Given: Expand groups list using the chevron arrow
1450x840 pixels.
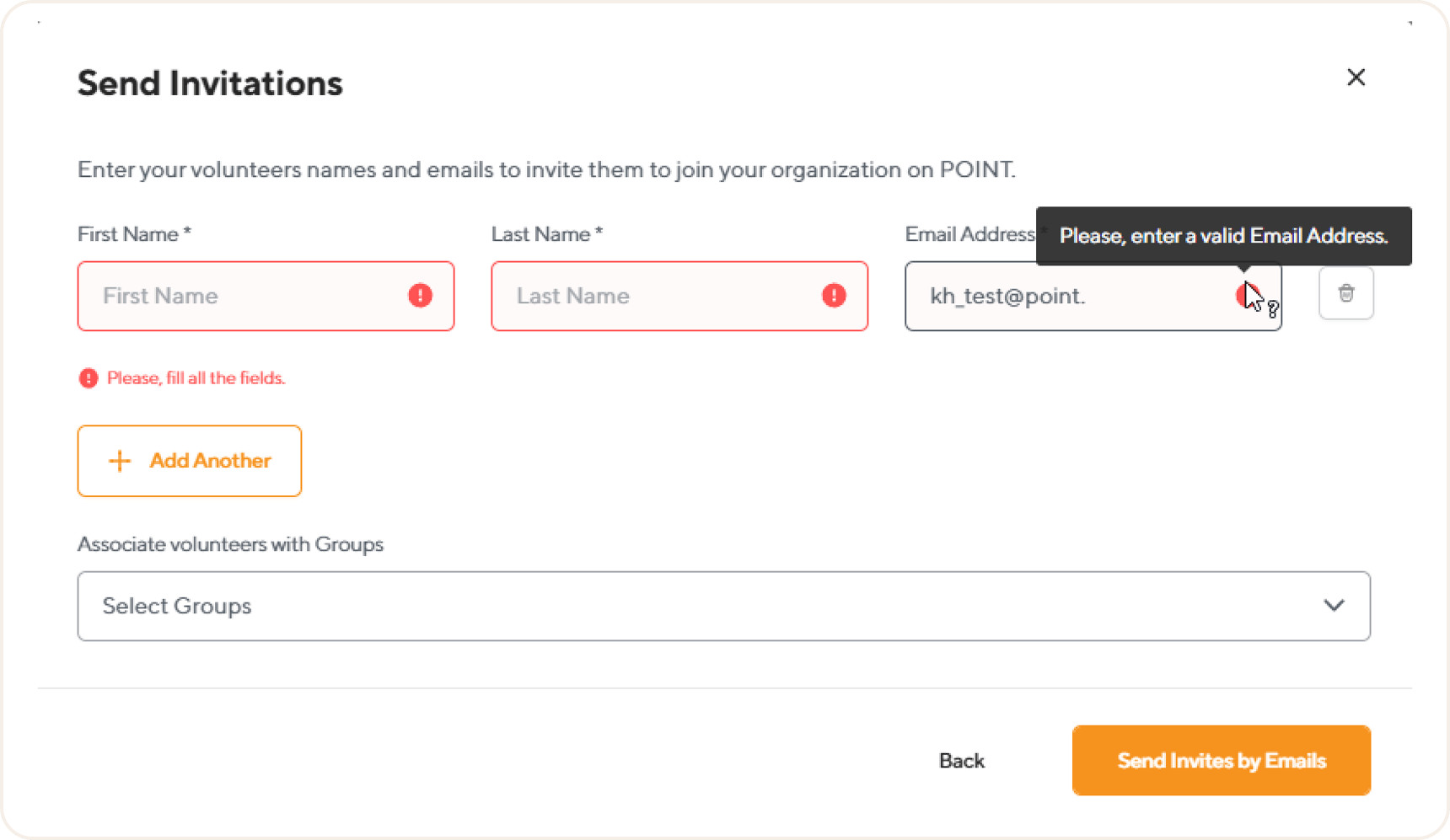Looking at the screenshot, I should 1333,606.
